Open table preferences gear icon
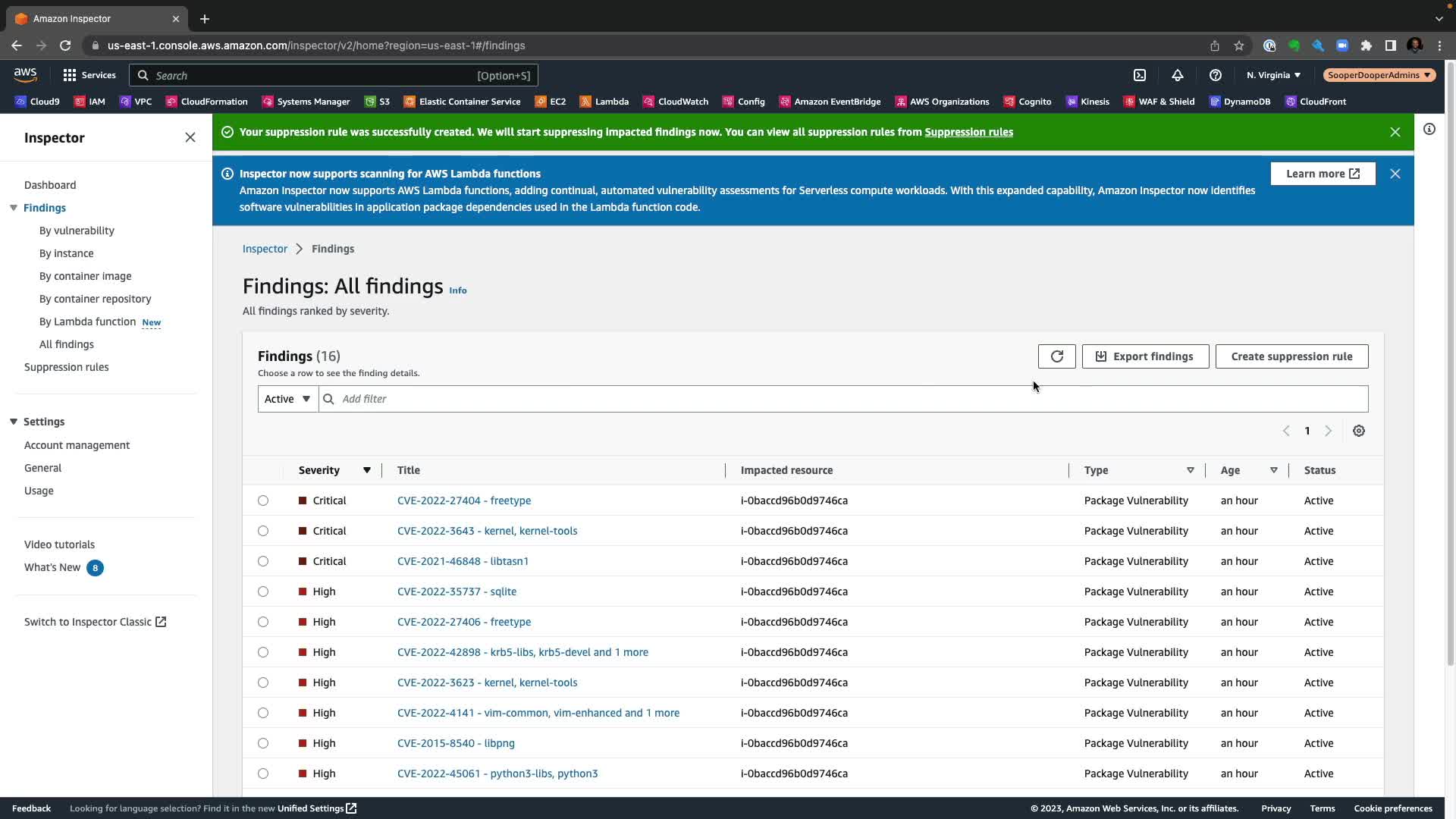 [x=1358, y=431]
